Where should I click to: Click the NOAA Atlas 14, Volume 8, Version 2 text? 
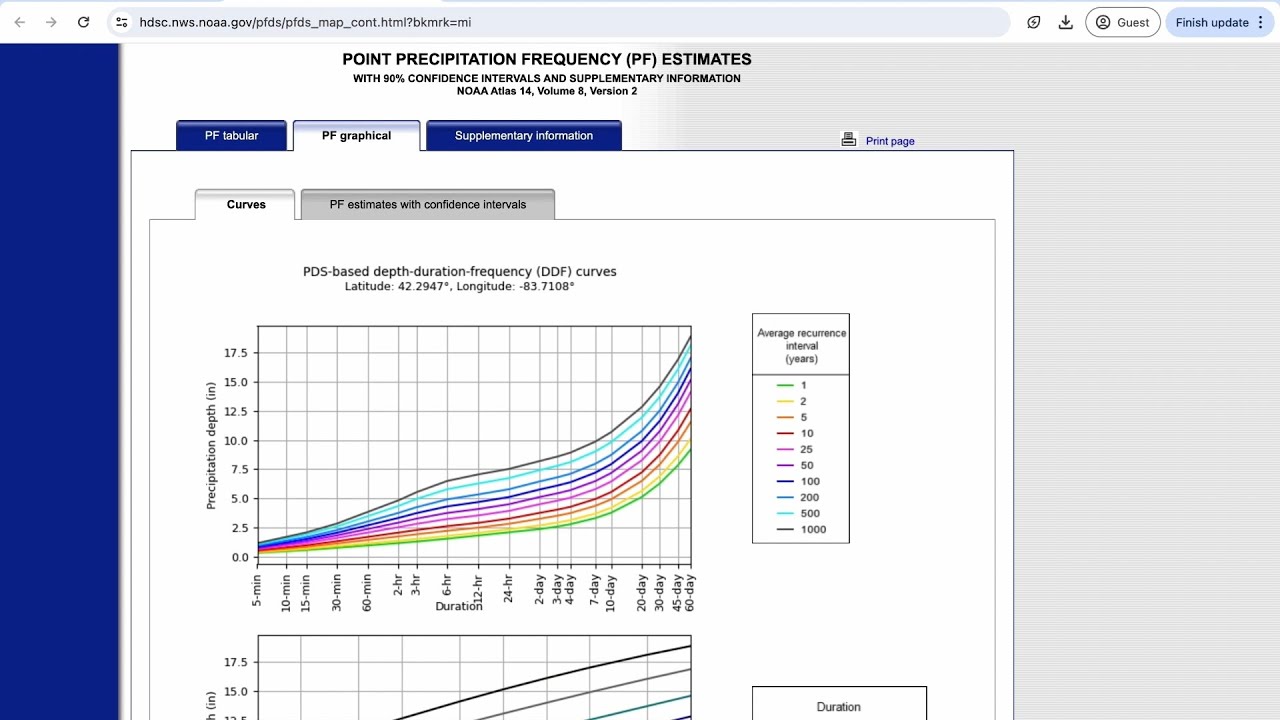547,91
